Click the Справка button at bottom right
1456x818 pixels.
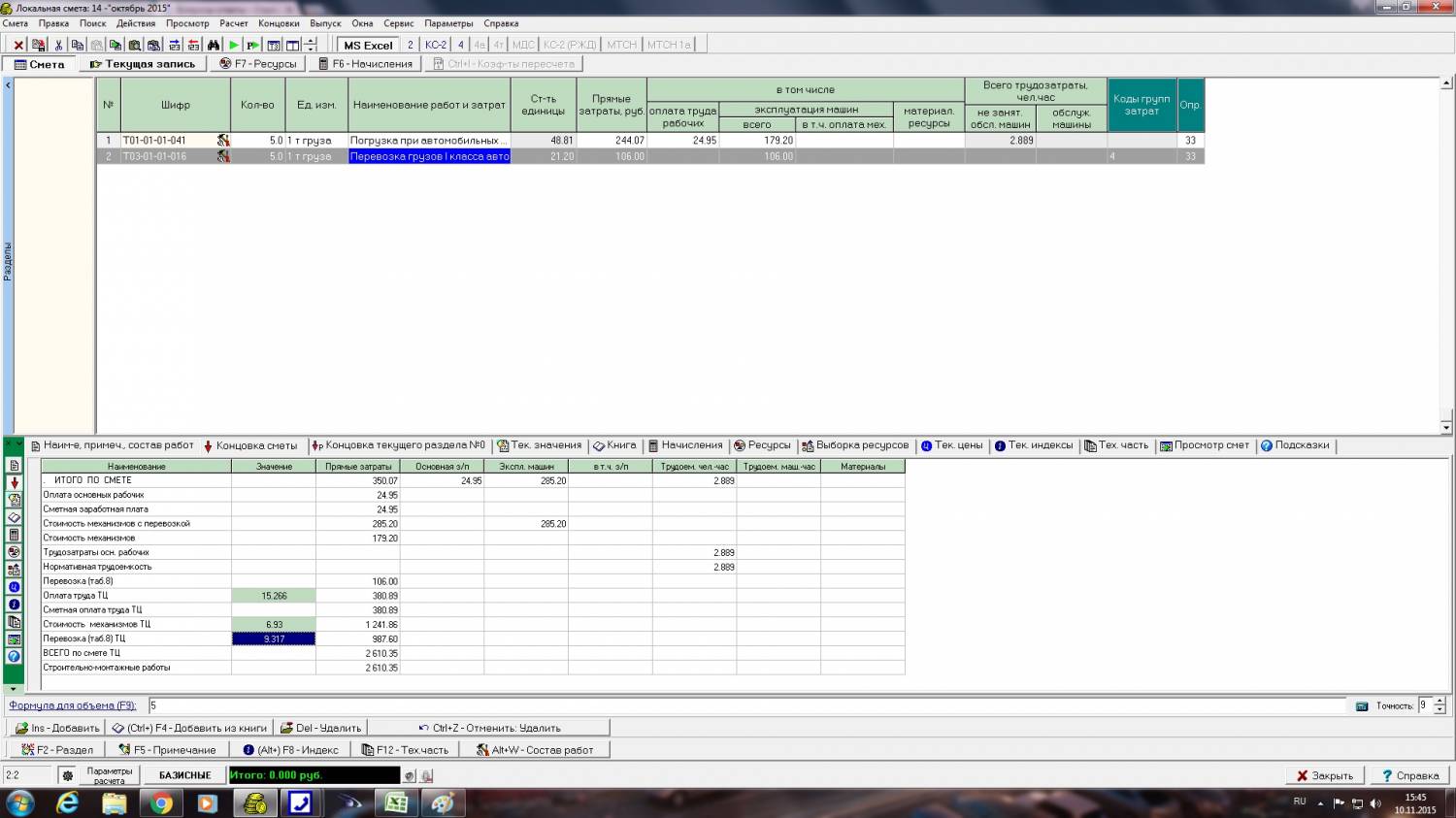(x=1409, y=775)
